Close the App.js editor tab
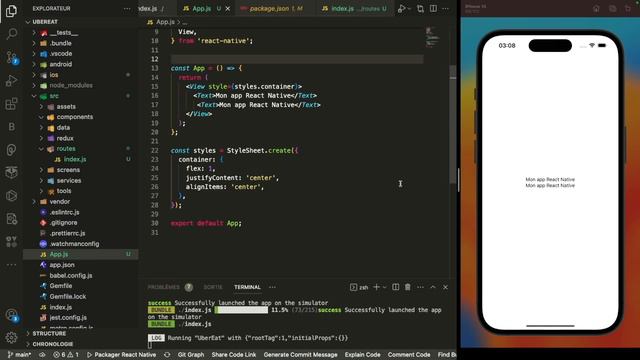The width and height of the screenshot is (640, 360). [x=228, y=9]
